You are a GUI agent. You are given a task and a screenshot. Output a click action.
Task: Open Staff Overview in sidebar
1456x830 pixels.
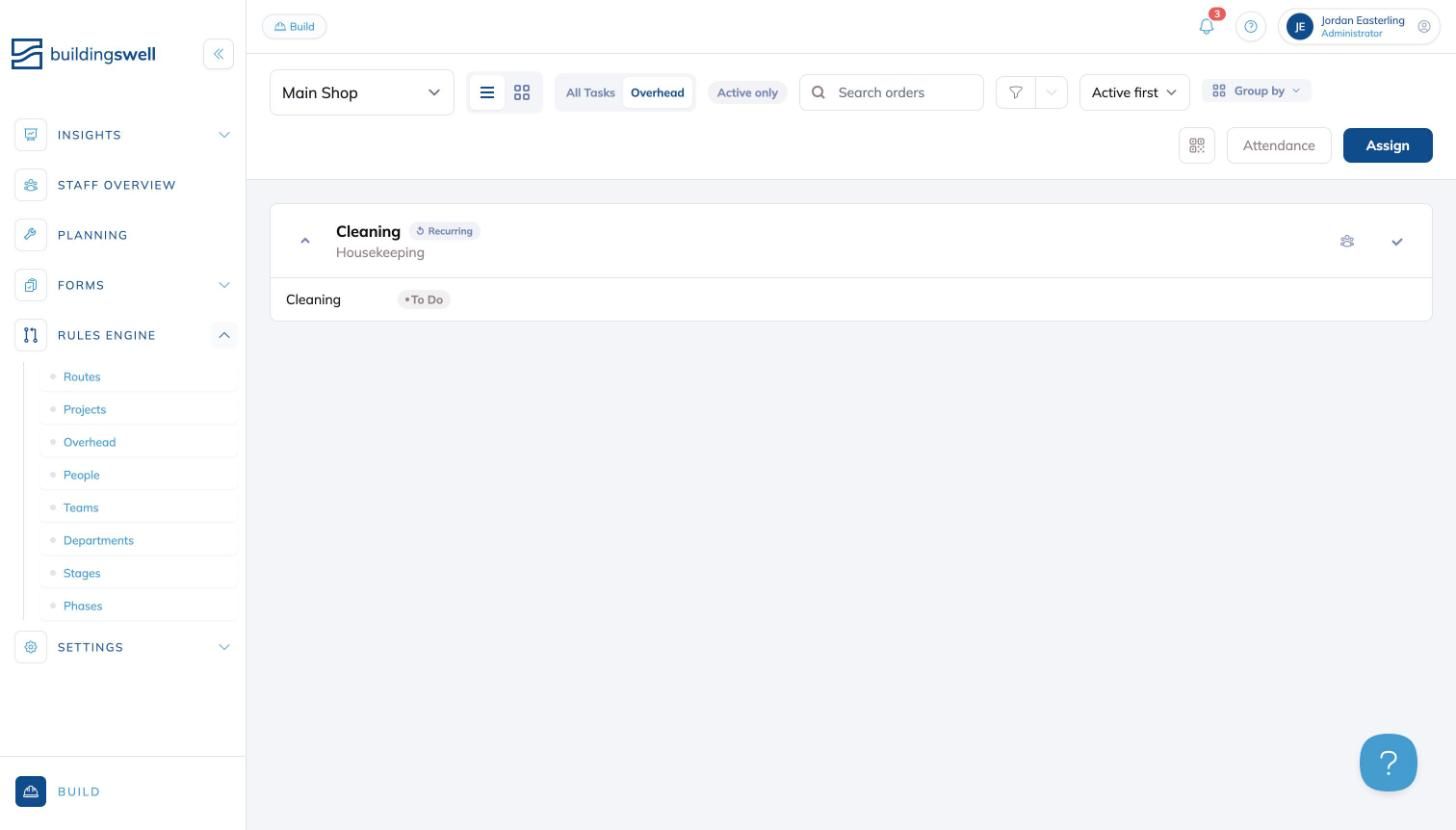[x=116, y=185]
